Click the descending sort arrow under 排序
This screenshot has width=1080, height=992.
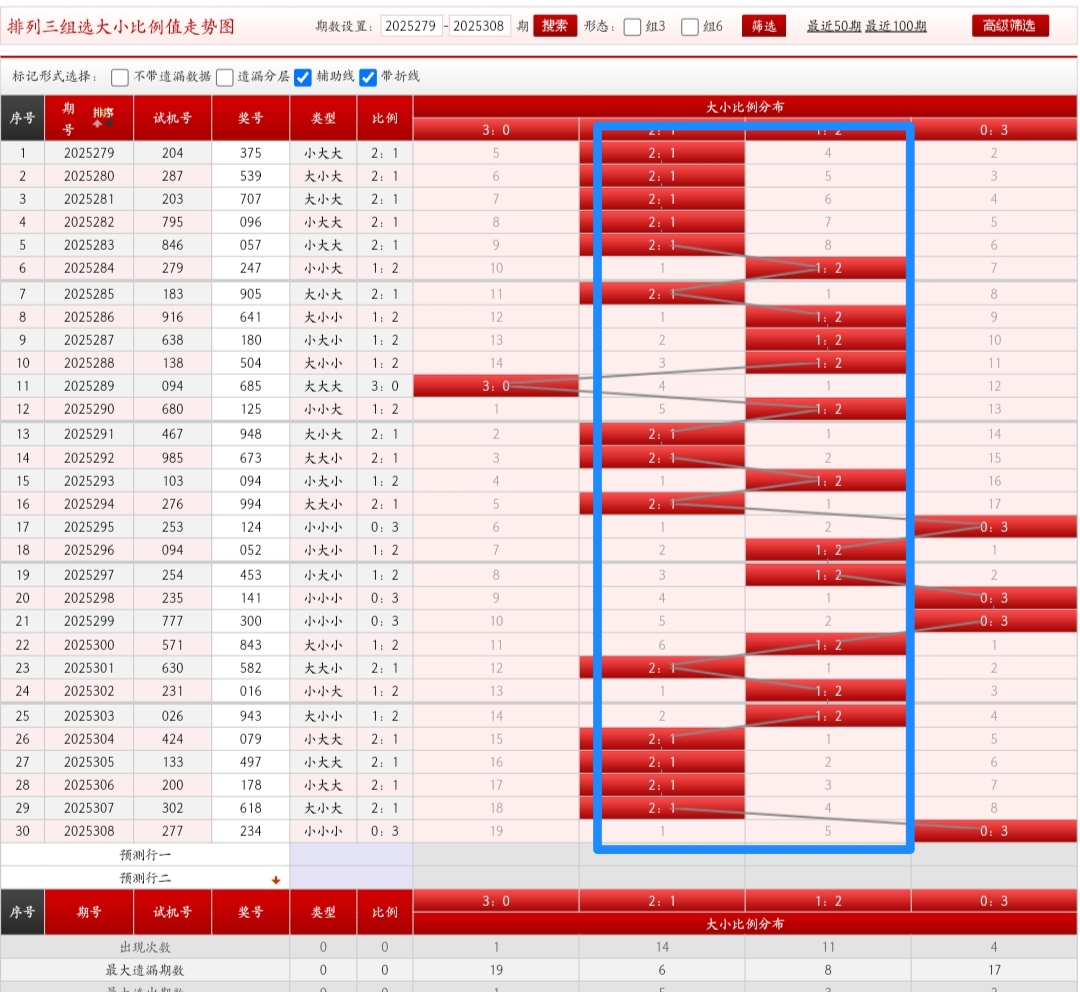[110, 123]
